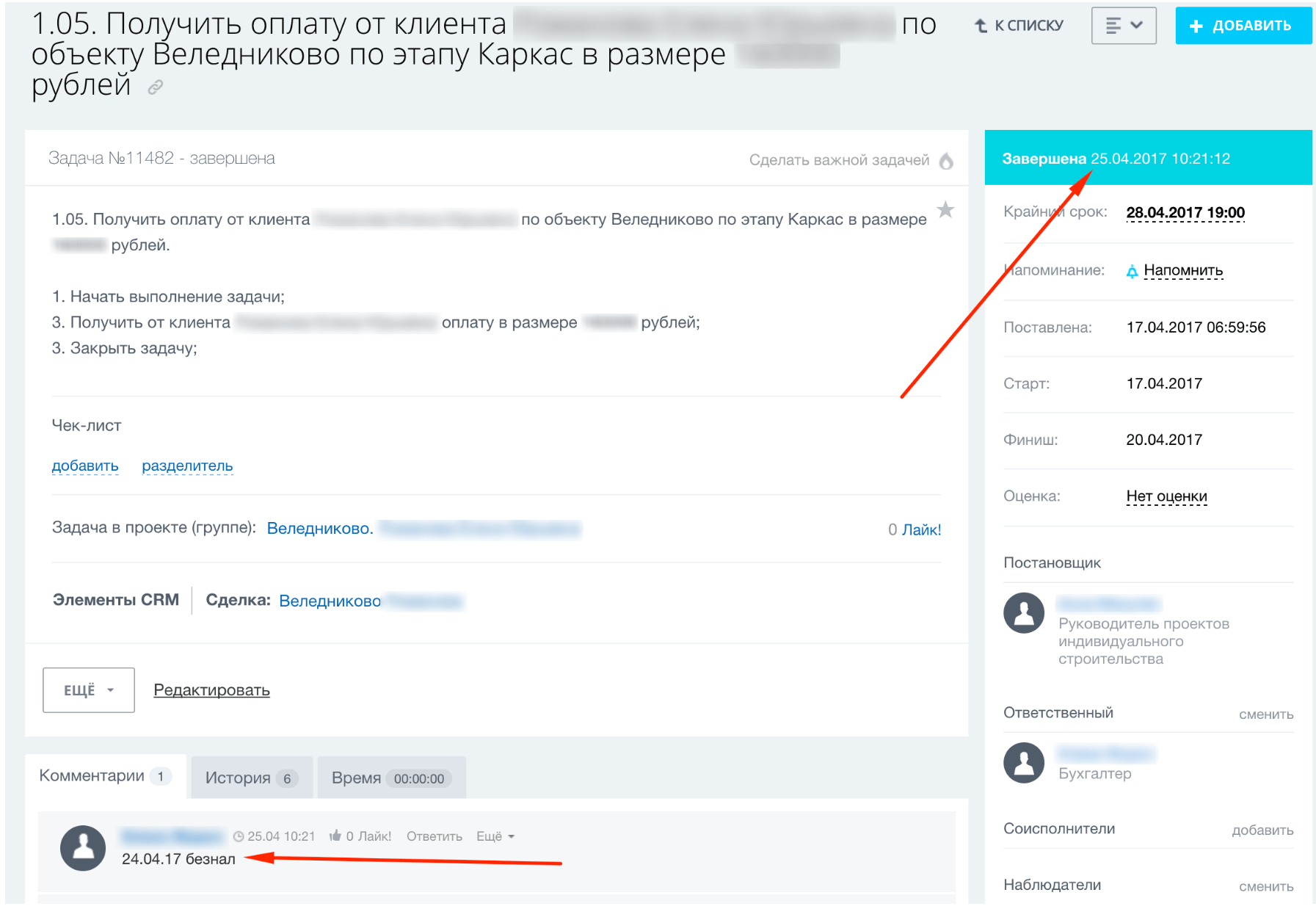The image size is (1316, 909).
Task: Click the copy link icon beside task title
Action: coord(155,88)
